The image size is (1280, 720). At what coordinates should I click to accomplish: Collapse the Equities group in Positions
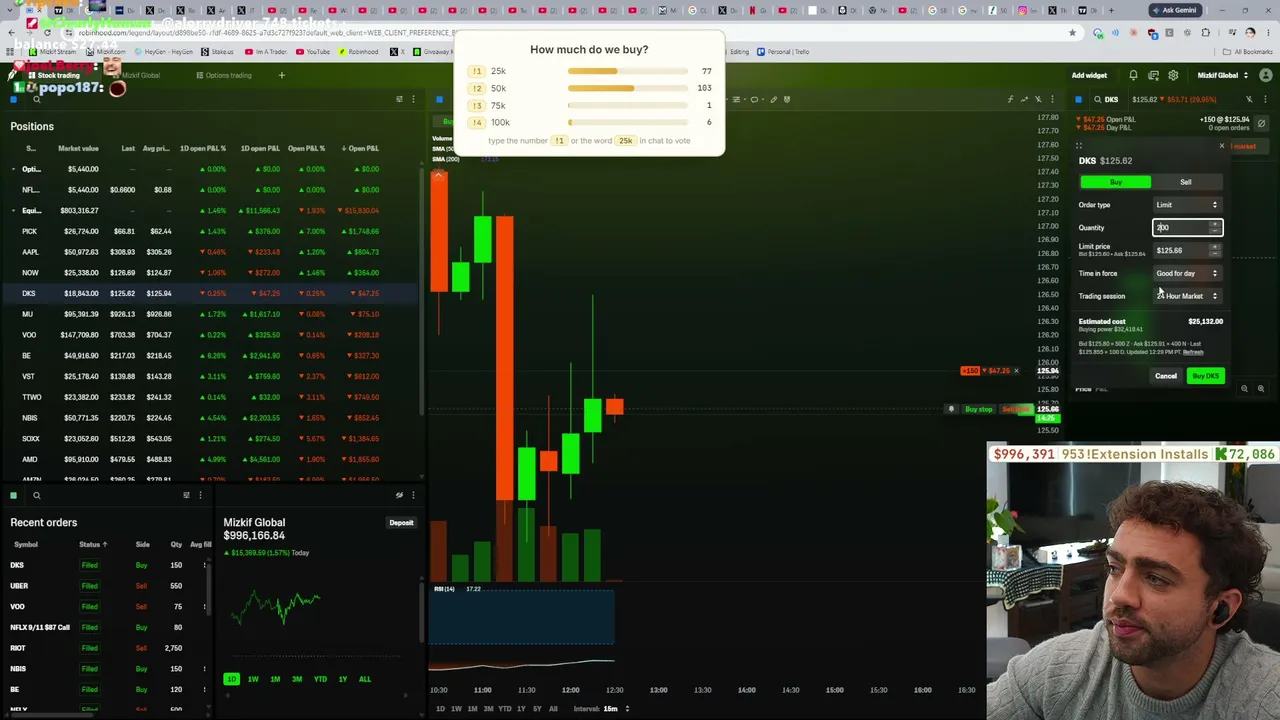14,211
